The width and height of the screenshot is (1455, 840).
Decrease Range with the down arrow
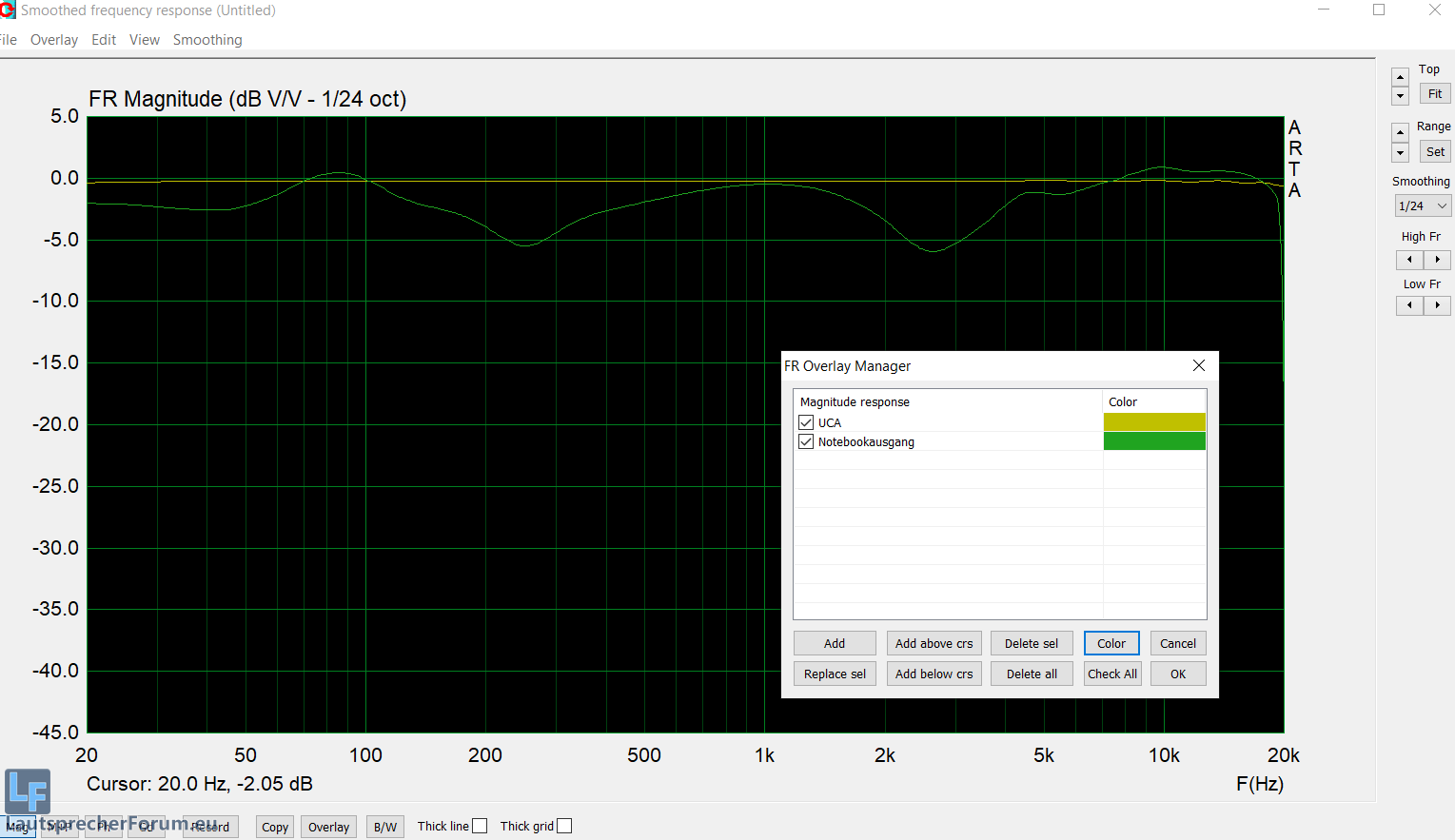(x=1400, y=153)
